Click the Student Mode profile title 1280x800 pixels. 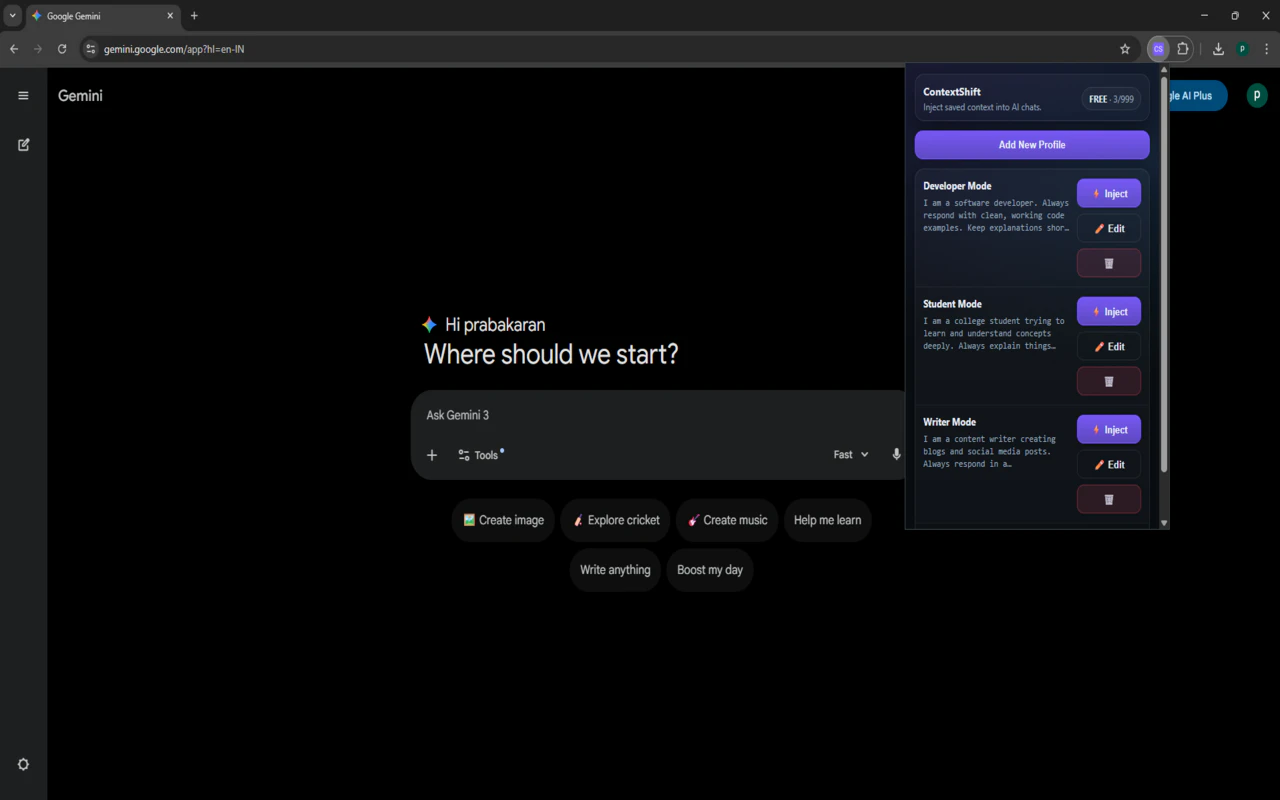pos(952,304)
